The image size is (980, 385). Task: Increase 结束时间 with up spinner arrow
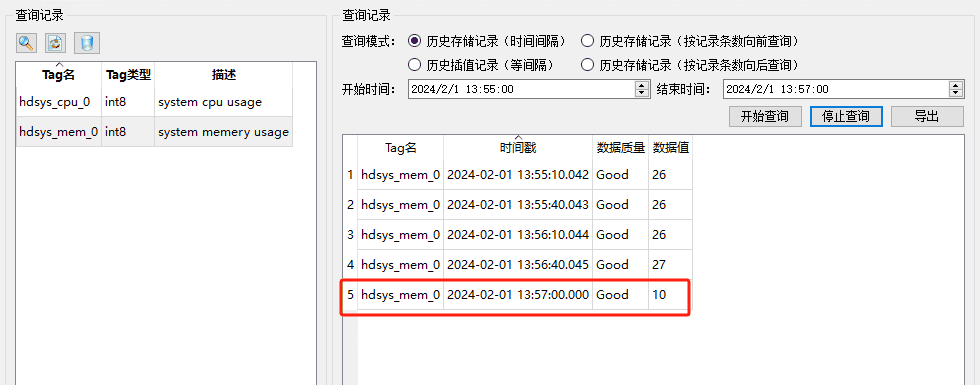point(956,86)
